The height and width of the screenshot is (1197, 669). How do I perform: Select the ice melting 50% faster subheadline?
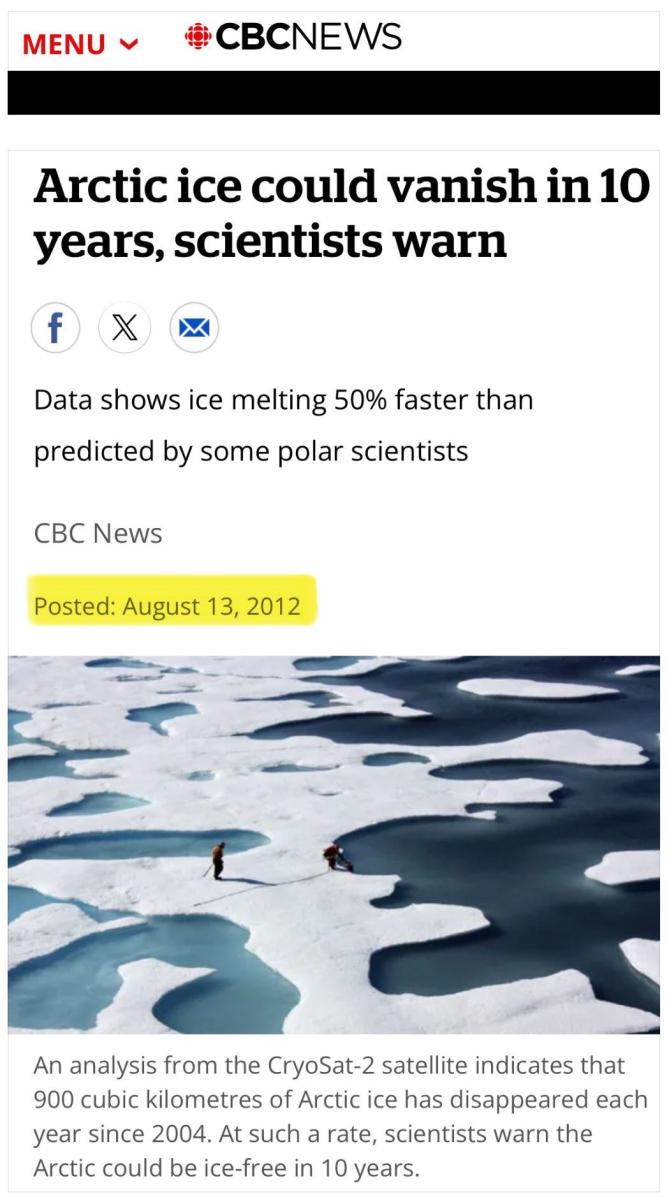coord(283,426)
